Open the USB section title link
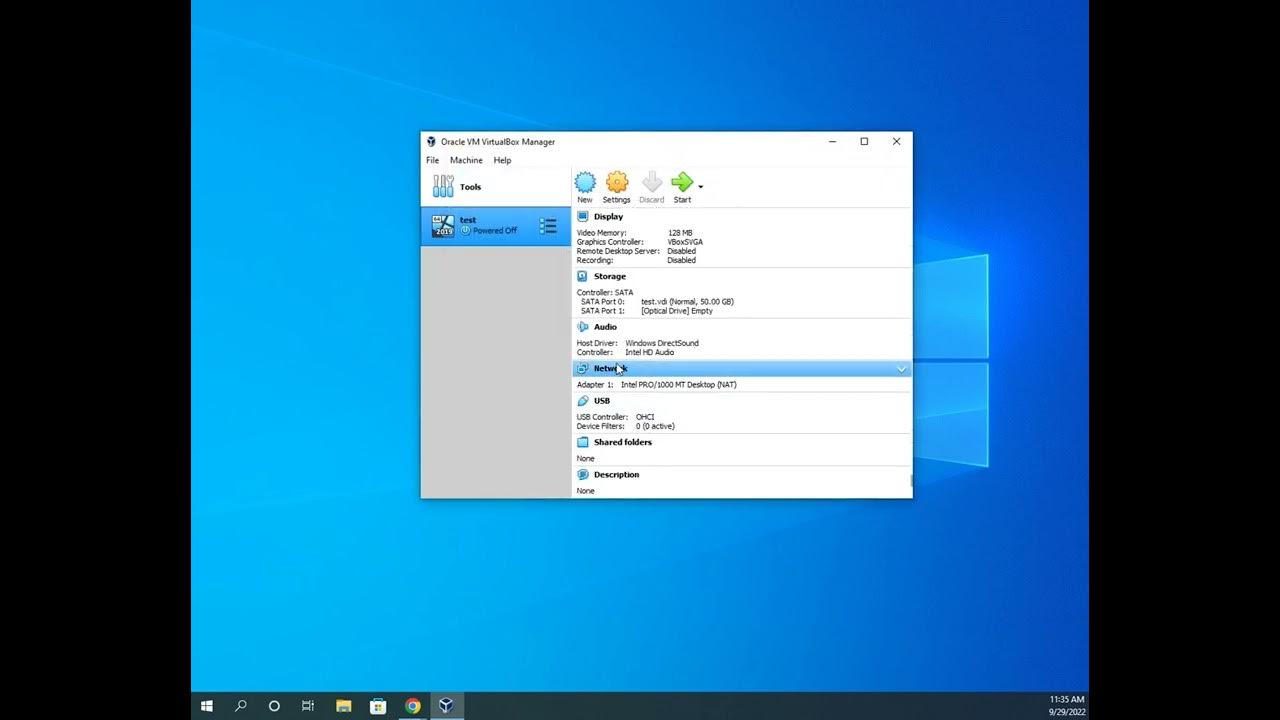 (x=602, y=400)
